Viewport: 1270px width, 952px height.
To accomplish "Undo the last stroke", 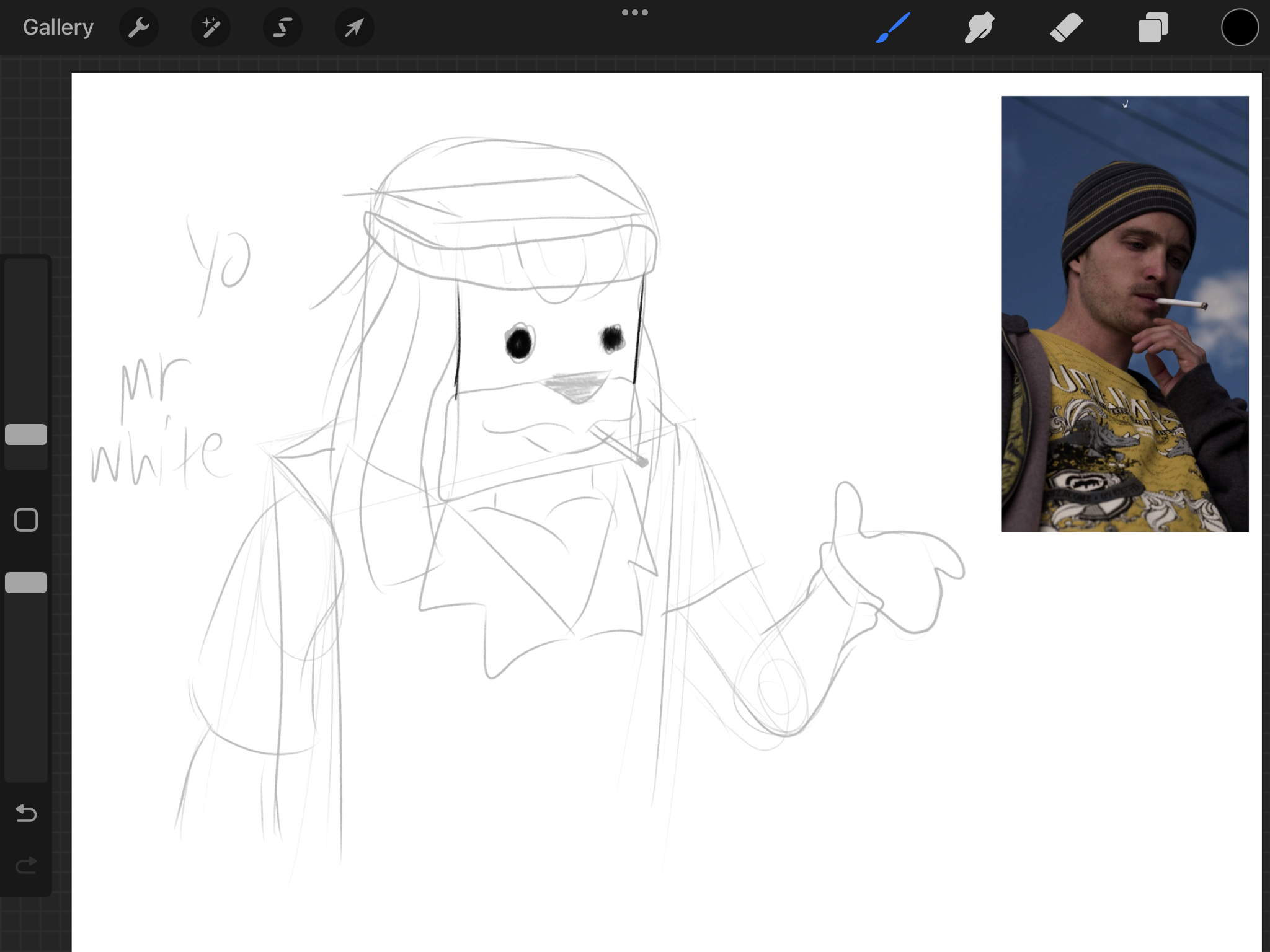I will (26, 813).
